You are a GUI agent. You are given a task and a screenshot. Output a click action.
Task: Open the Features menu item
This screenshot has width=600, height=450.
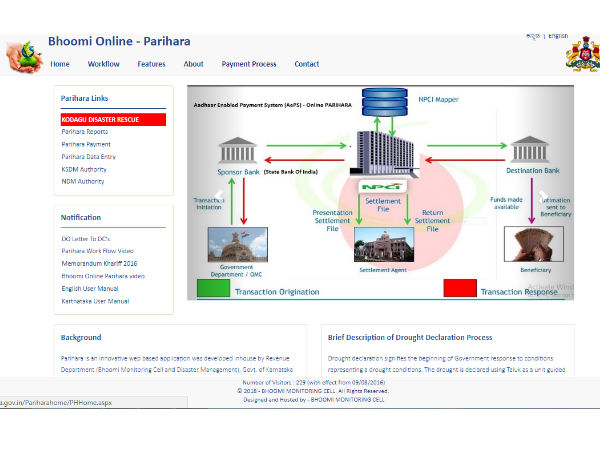152,64
